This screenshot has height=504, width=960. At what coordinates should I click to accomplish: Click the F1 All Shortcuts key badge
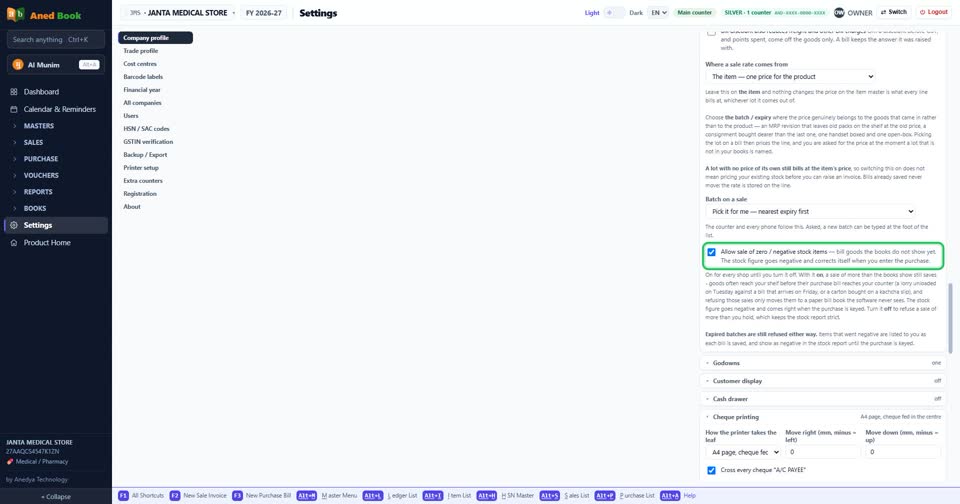tap(123, 495)
